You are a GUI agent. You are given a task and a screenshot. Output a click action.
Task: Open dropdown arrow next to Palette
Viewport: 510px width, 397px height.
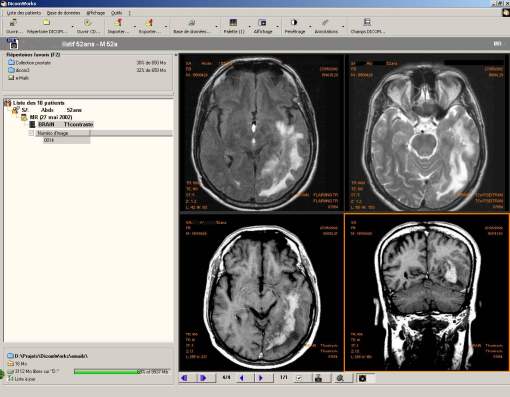(249, 26)
